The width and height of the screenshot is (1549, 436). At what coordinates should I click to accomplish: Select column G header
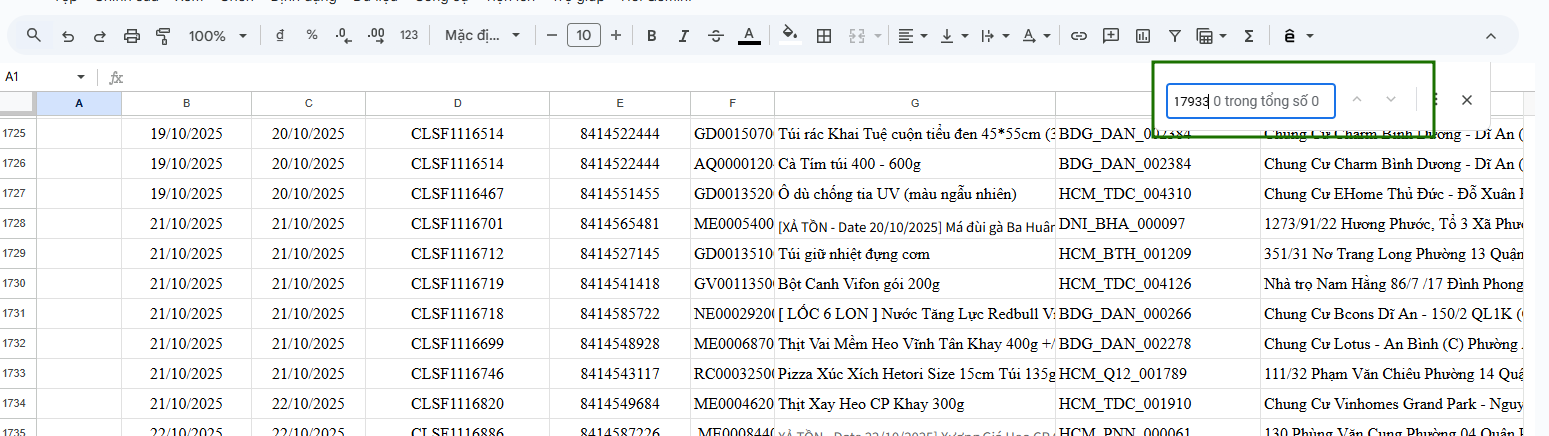[x=915, y=104]
